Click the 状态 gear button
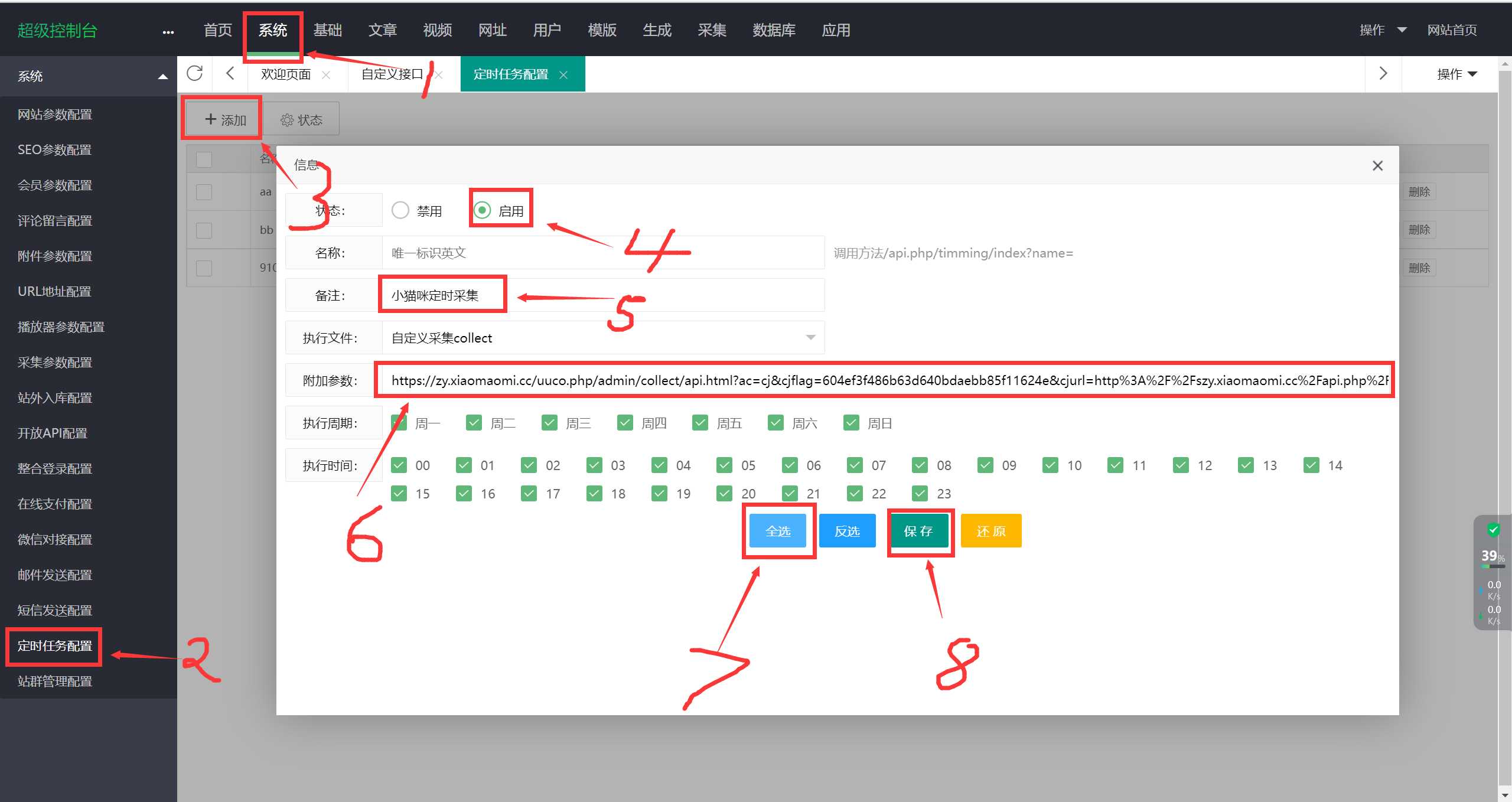1512x802 pixels. [301, 119]
